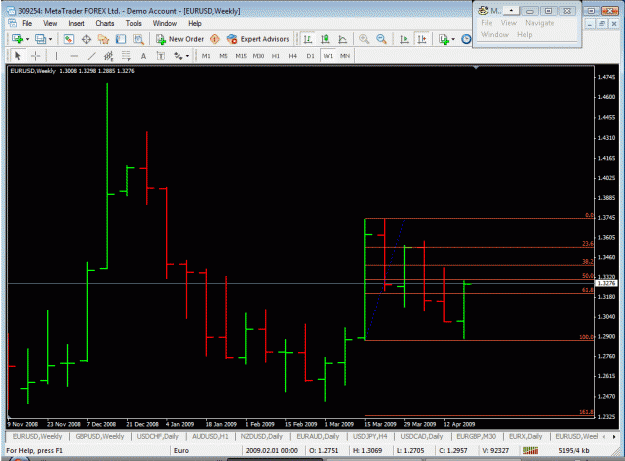Toggle Expert Advisors on or off
The width and height of the screenshot is (625, 461).
pyautogui.click(x=258, y=39)
